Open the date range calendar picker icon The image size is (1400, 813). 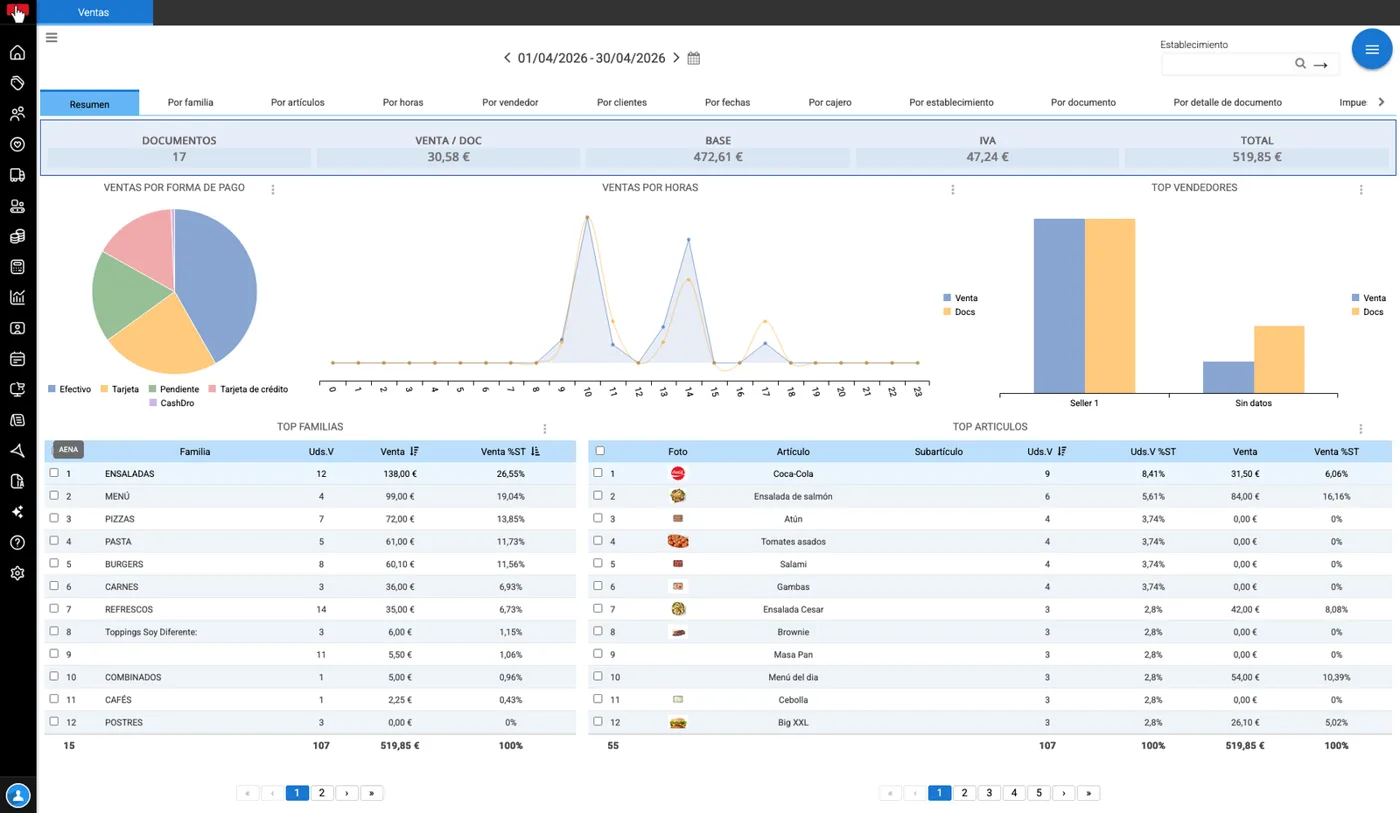tap(694, 58)
